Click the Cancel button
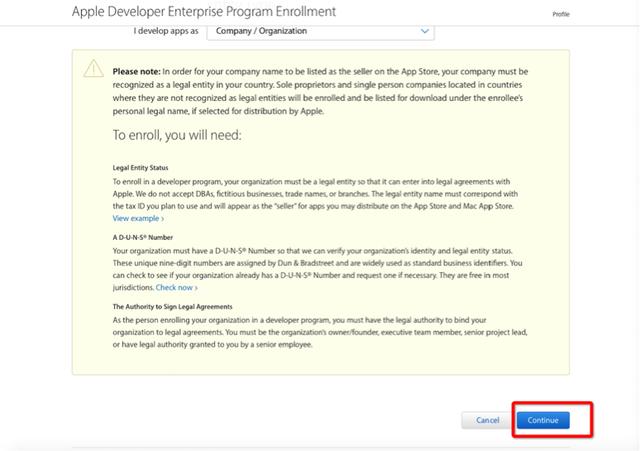This screenshot has height=451, width=640. 487,420
